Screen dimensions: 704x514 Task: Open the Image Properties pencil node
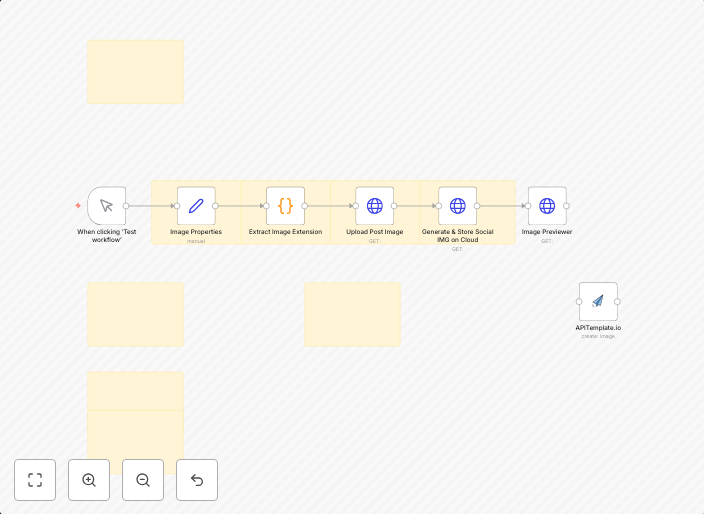point(196,206)
